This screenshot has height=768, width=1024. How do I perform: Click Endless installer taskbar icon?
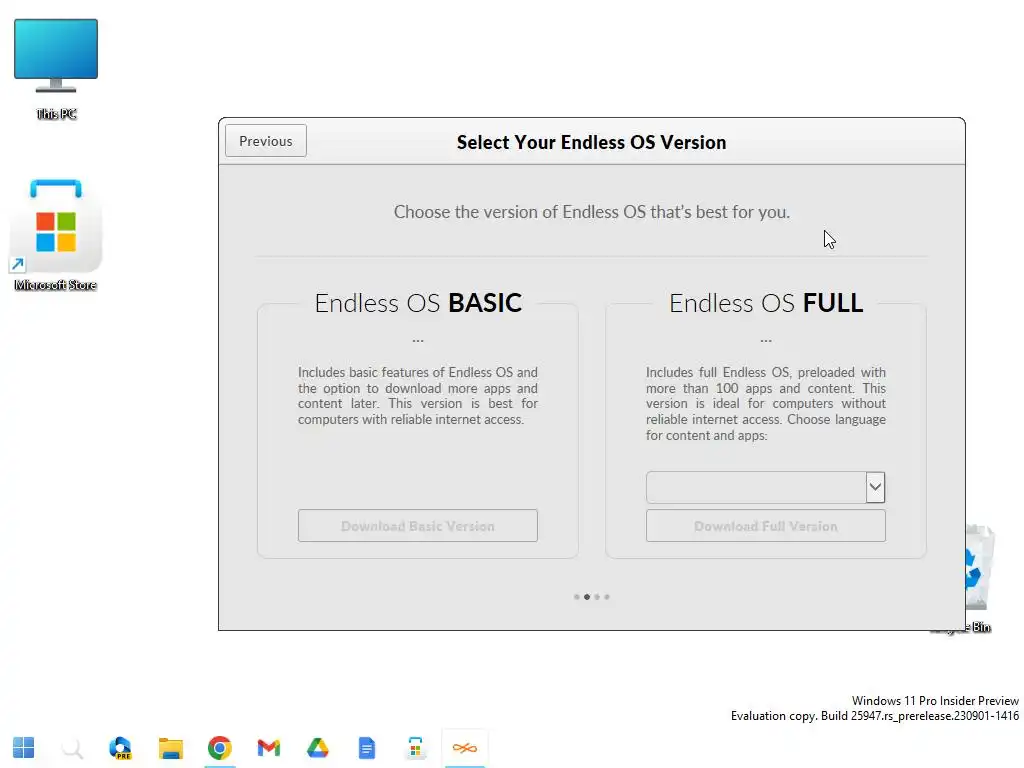click(x=464, y=748)
